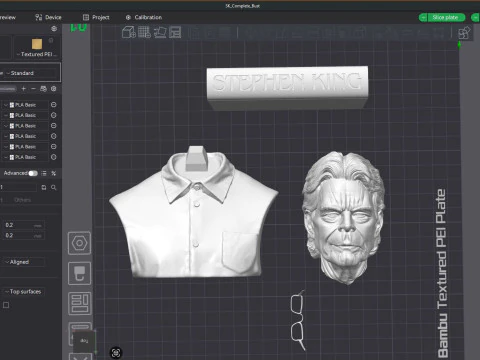
Task: Click the SK_Complete_Bust title text
Action: click(x=243, y=6)
